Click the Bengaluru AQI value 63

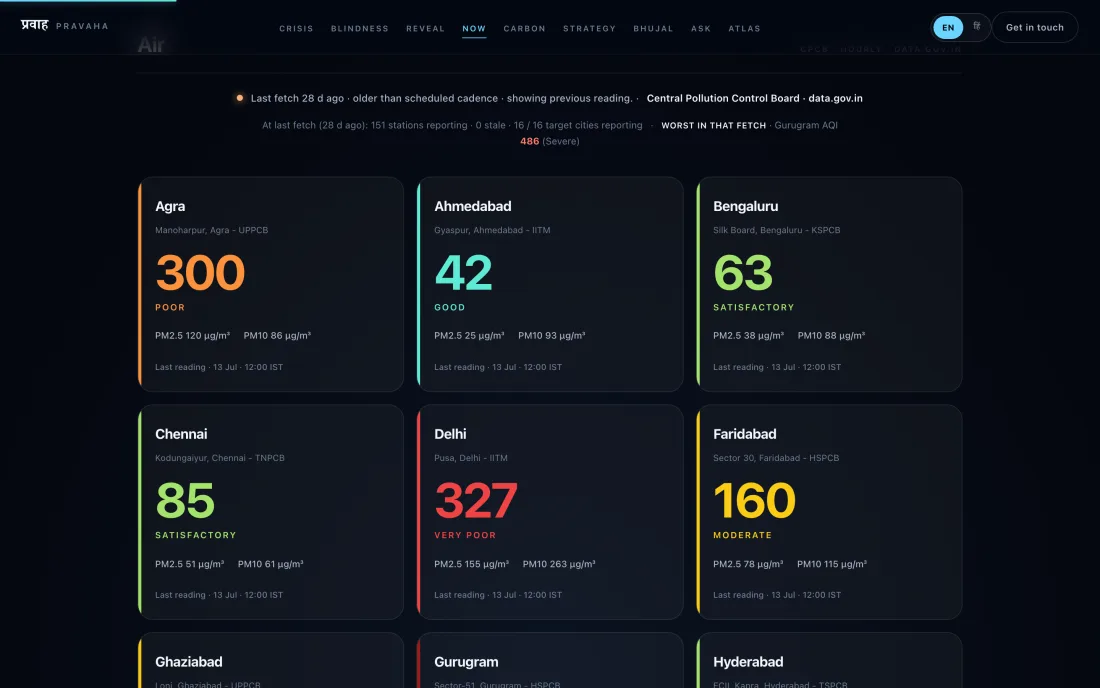coord(743,272)
